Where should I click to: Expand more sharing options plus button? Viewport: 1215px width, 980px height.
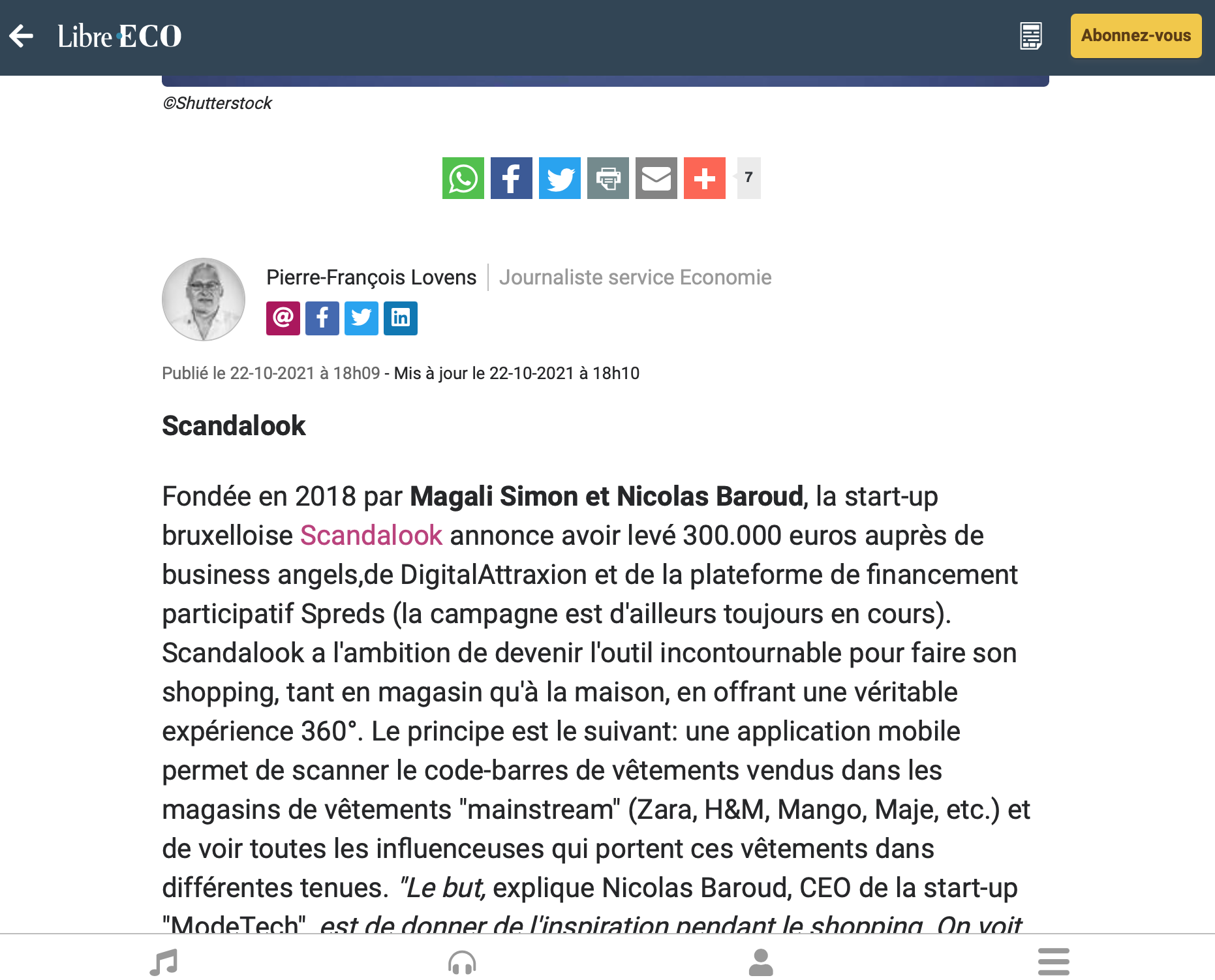coord(705,178)
